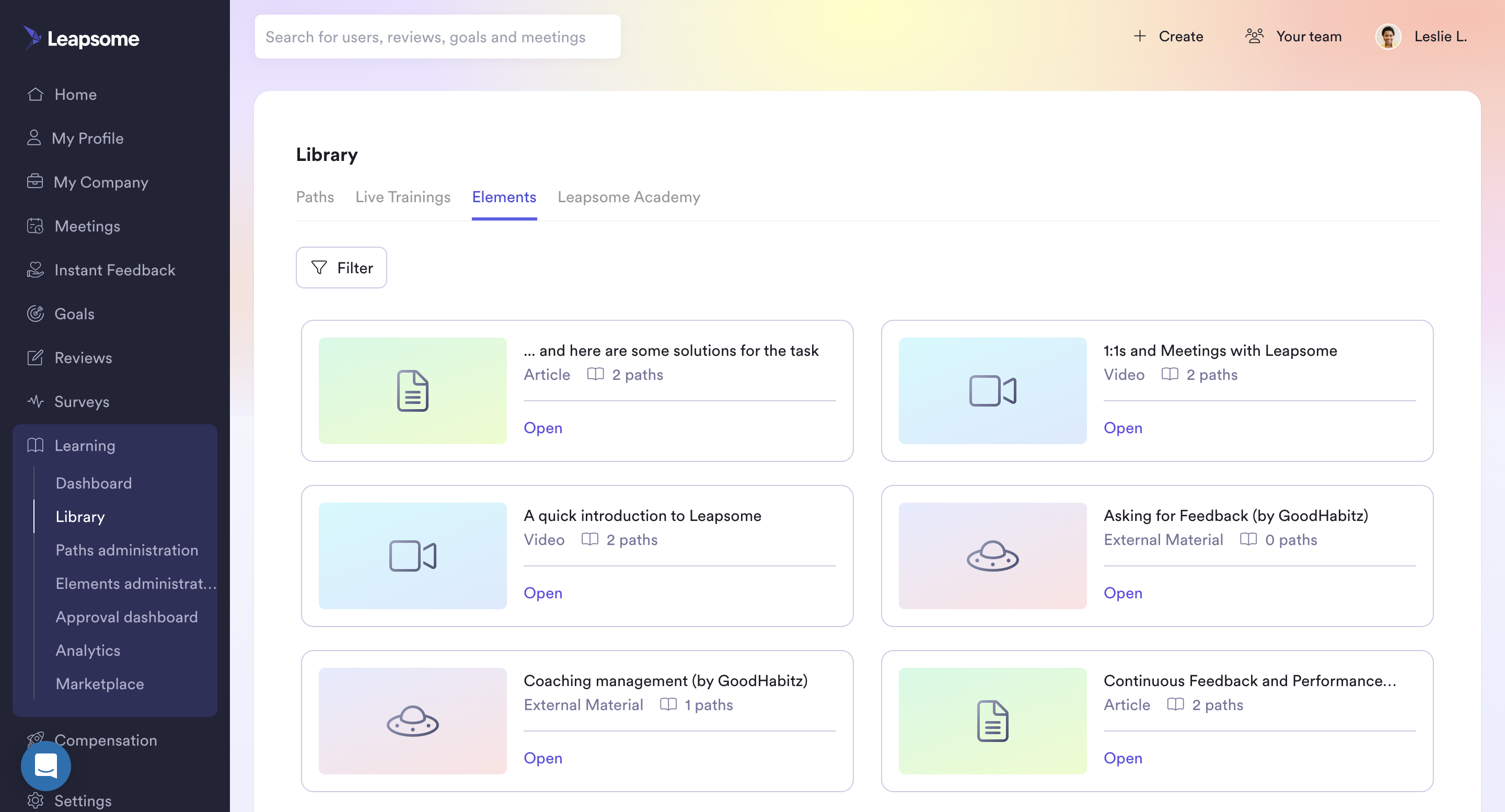Click book icon on quick introduction card
Screen dimensions: 1505x812
coord(589,539)
